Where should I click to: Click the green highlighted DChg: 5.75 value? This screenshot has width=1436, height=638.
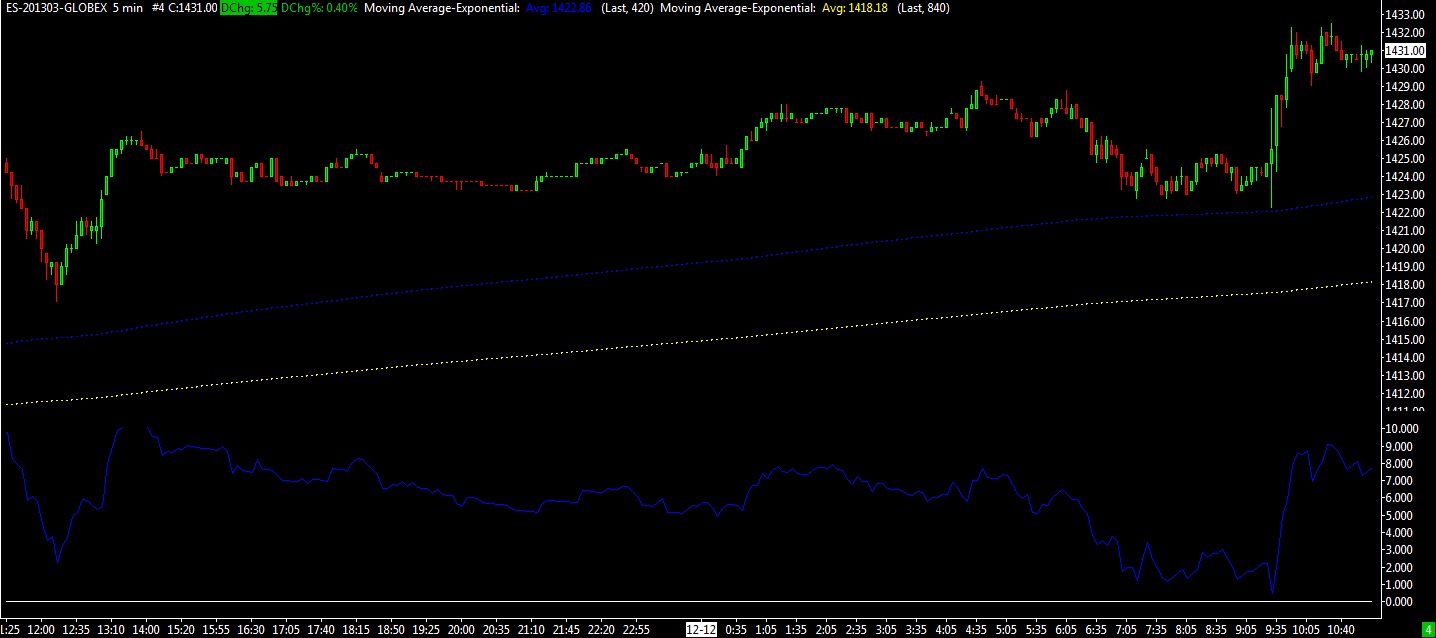point(249,8)
